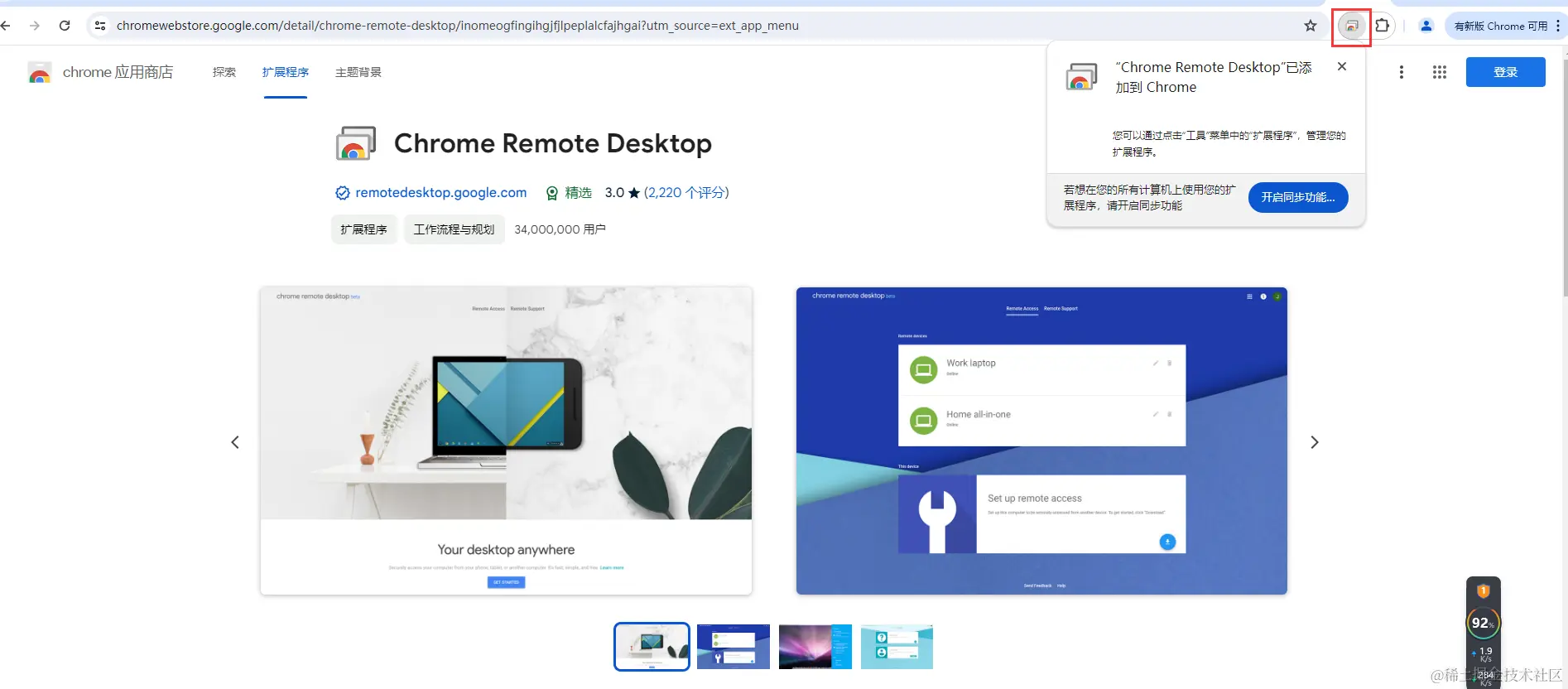Switch to the 主题背景 tab
This screenshot has width=1568, height=689.
coord(358,72)
